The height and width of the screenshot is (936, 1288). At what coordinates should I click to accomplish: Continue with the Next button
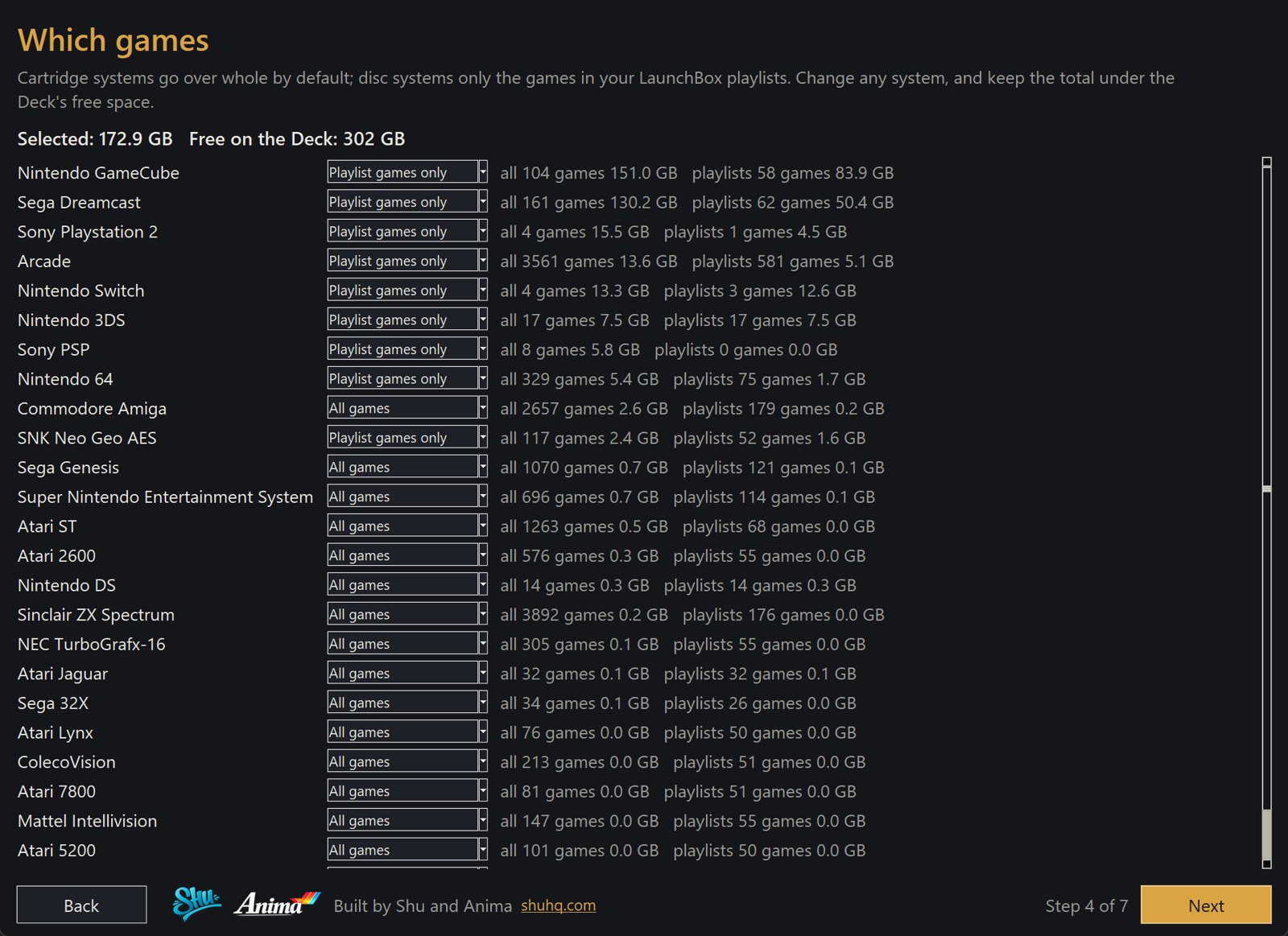tap(1206, 905)
